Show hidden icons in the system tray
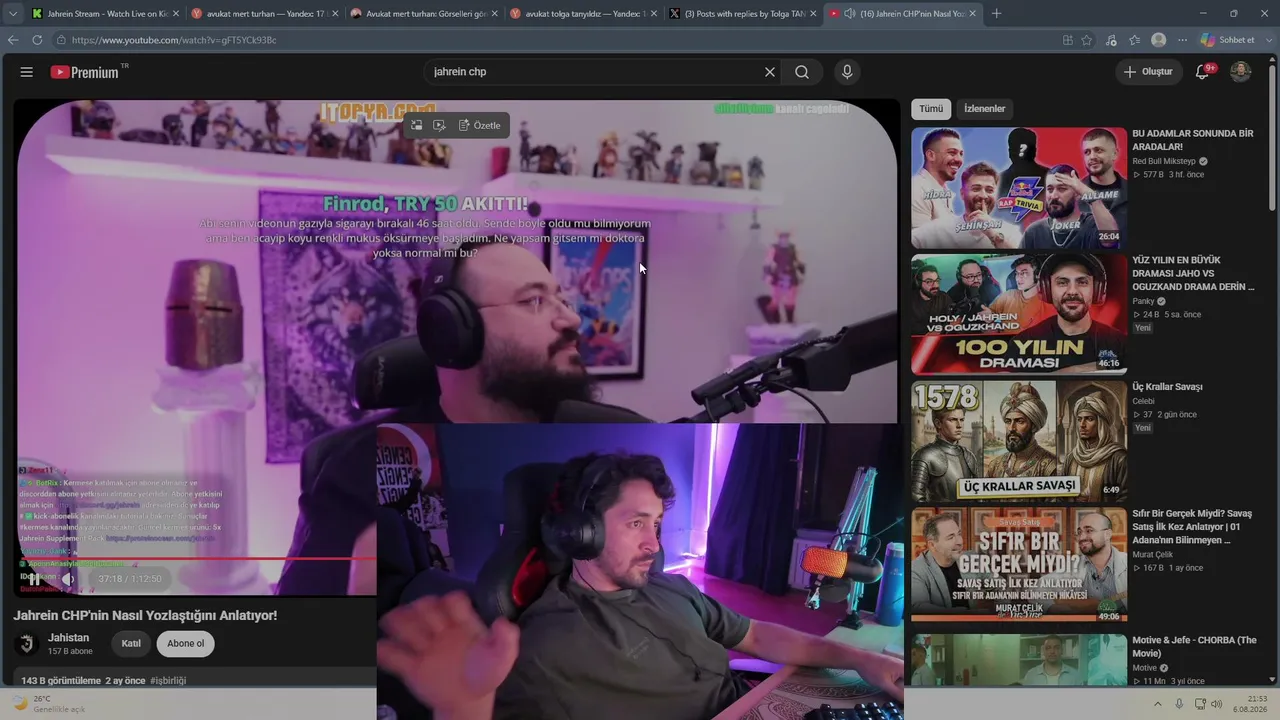Screen dimensions: 1280x720 pos(1158,704)
